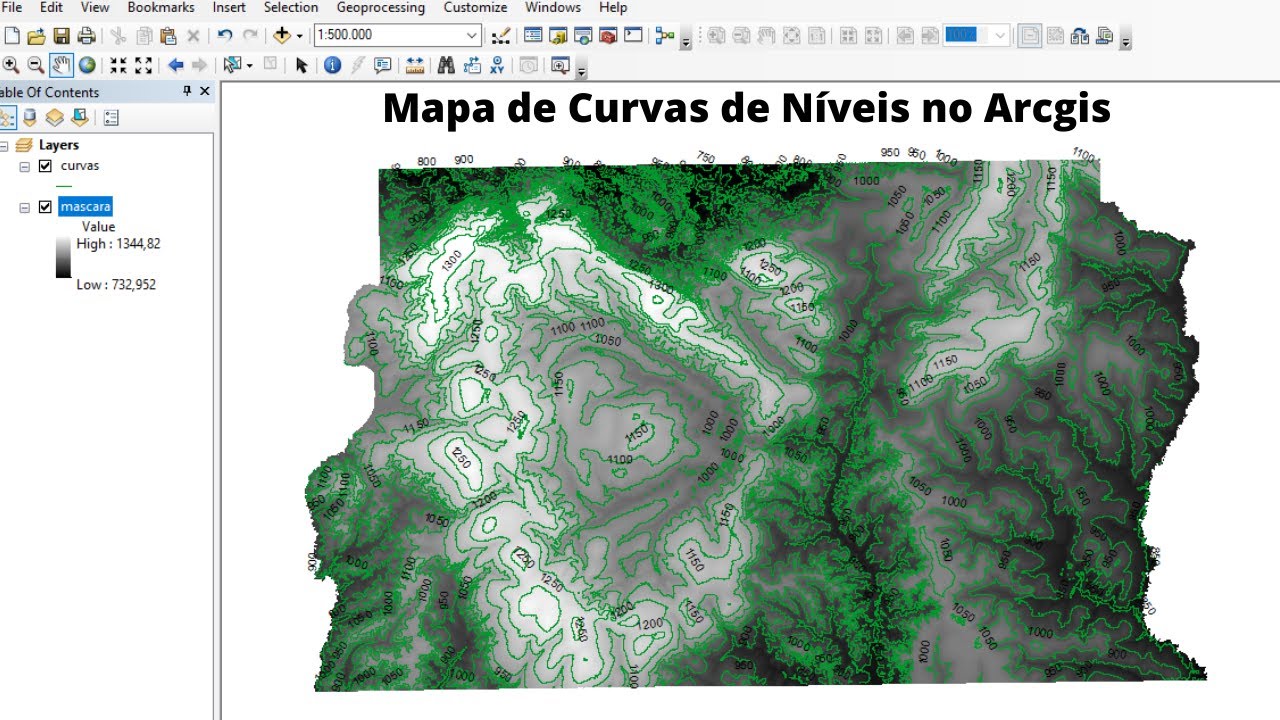Open layout zoom percent dropdown
1280x720 pixels.
click(999, 36)
